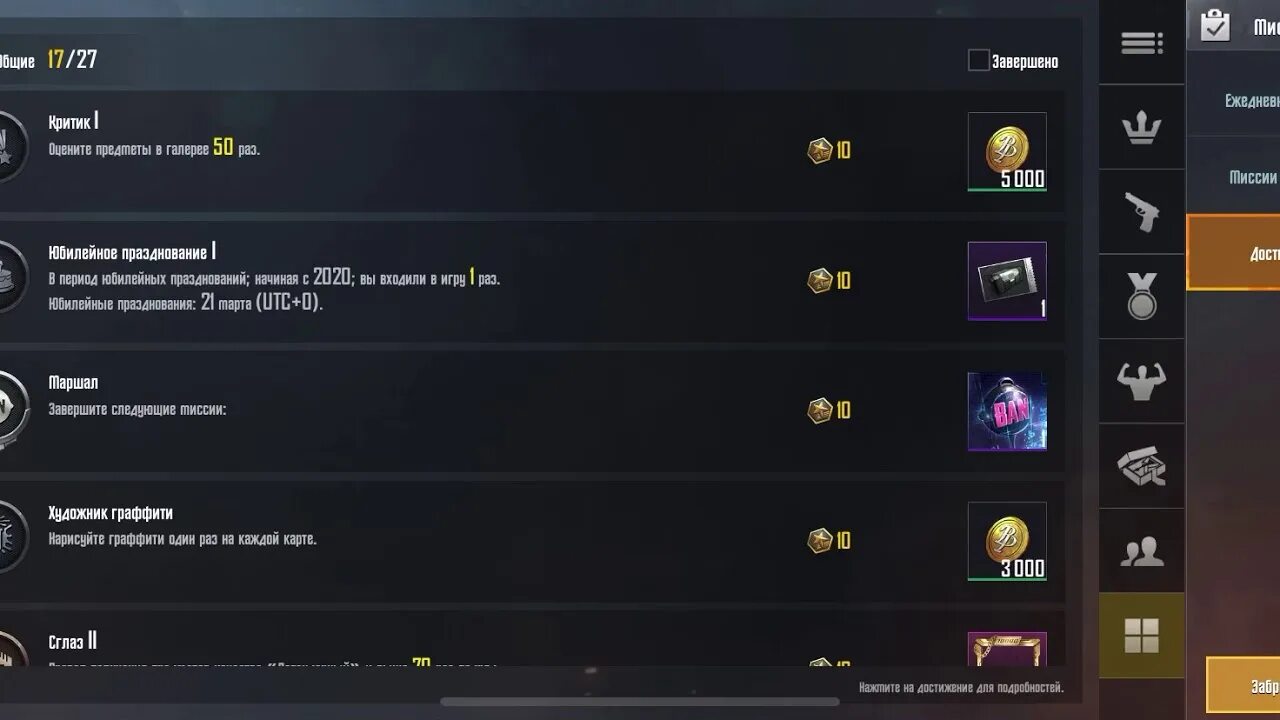Toggle the Завершено checkbox

point(978,61)
